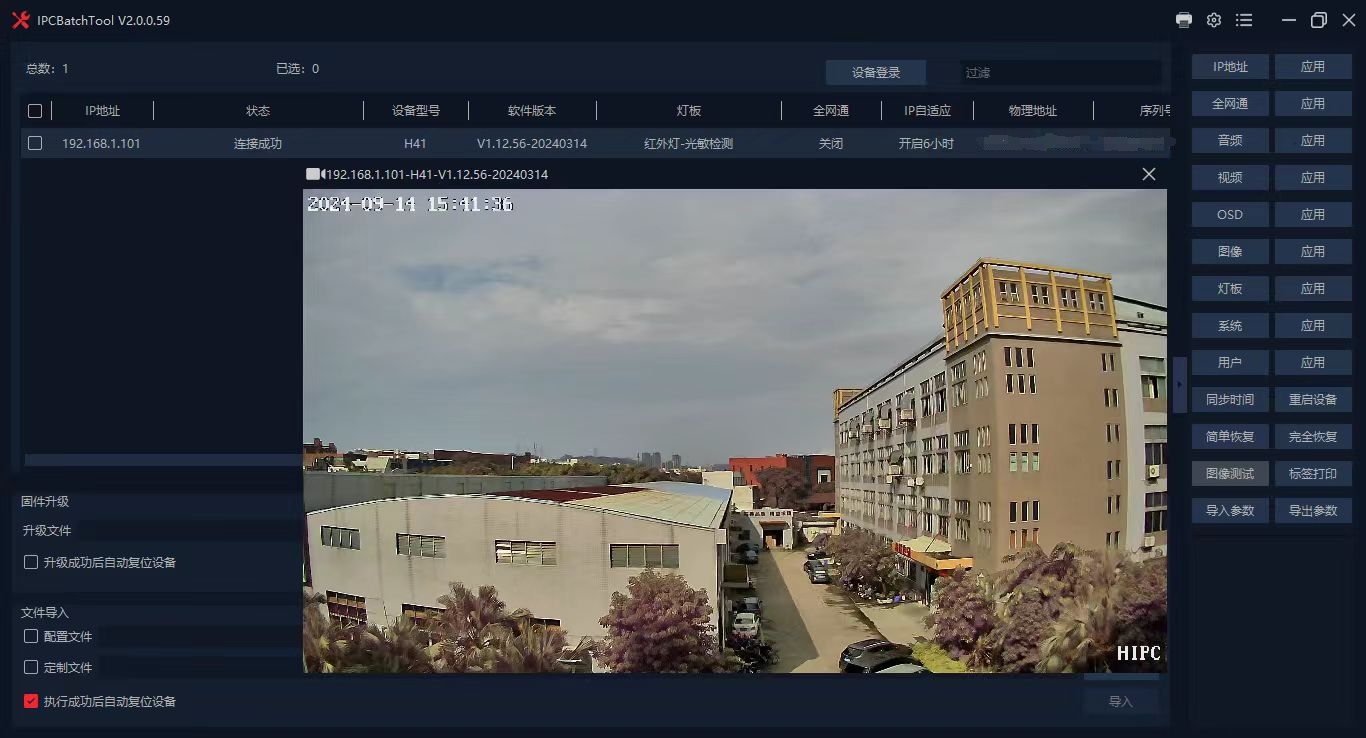
Task: Click the IPCBatchTool logo icon
Action: [x=20, y=20]
